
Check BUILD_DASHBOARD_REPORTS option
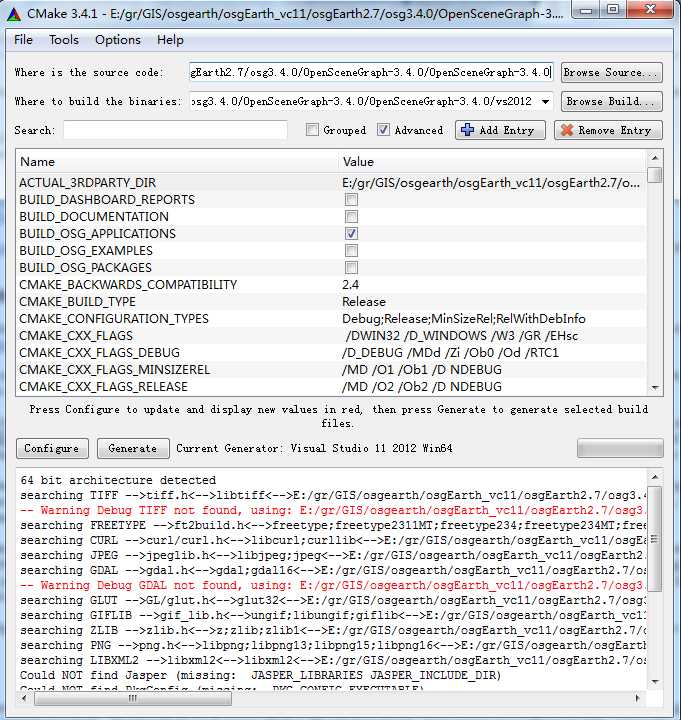[351, 200]
